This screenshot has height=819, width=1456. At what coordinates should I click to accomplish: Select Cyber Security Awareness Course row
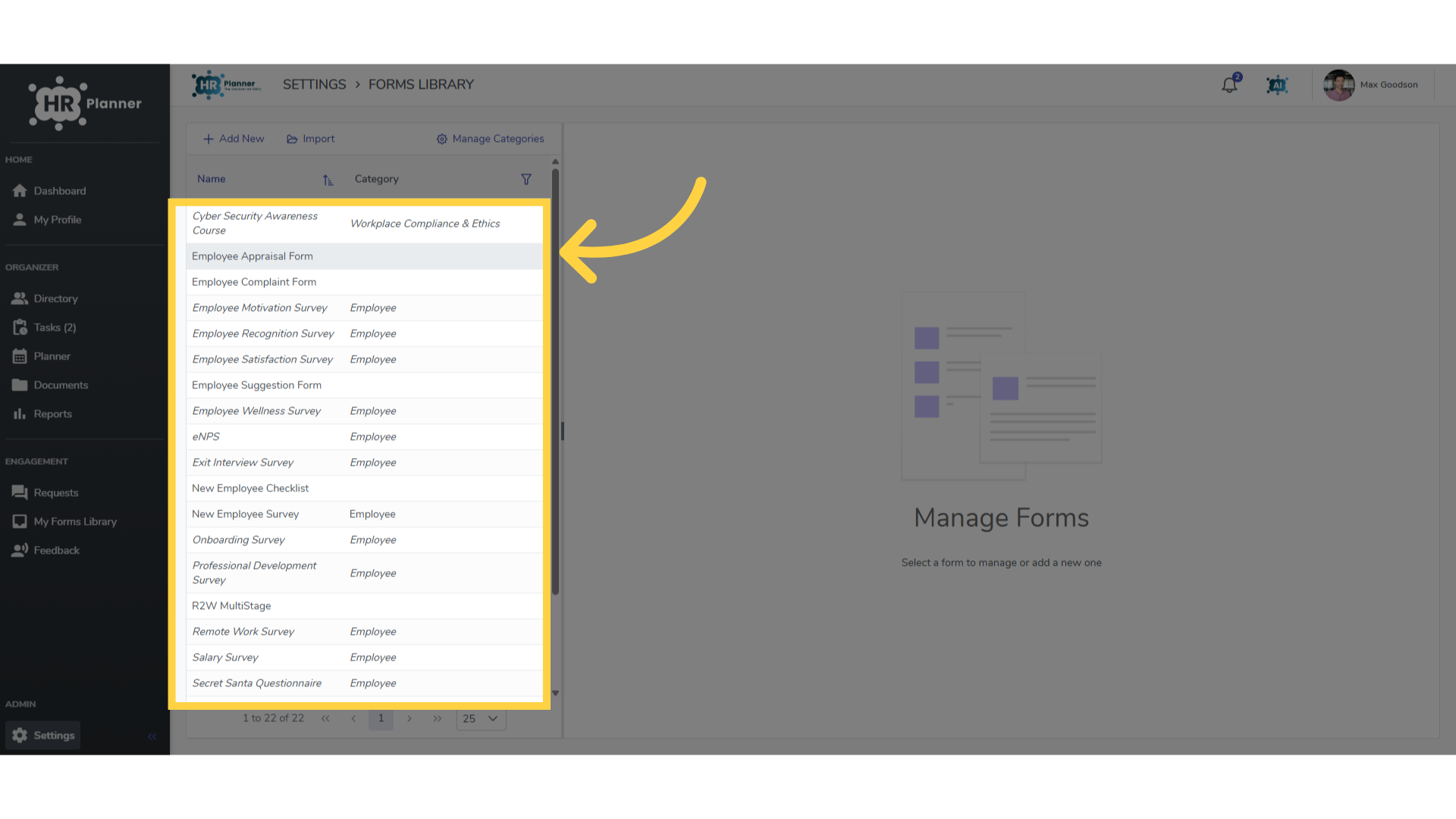tap(365, 224)
